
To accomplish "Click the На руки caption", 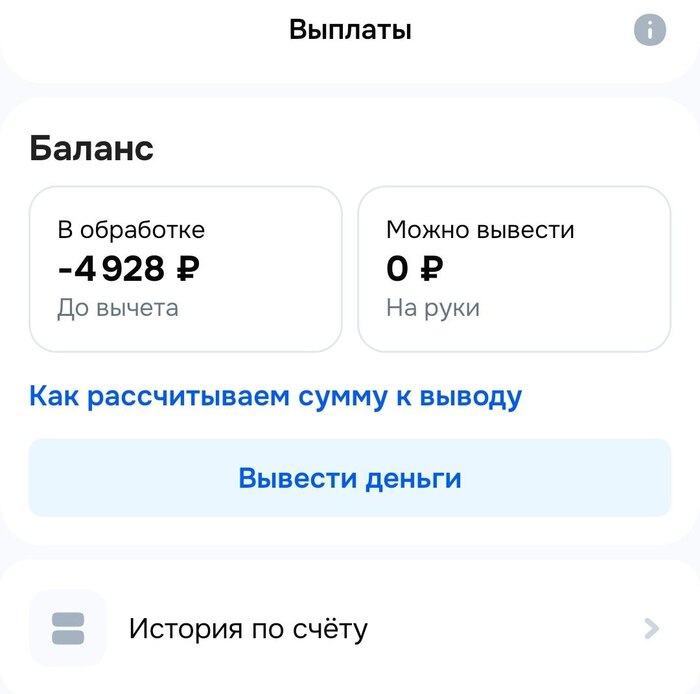I will pos(433,307).
